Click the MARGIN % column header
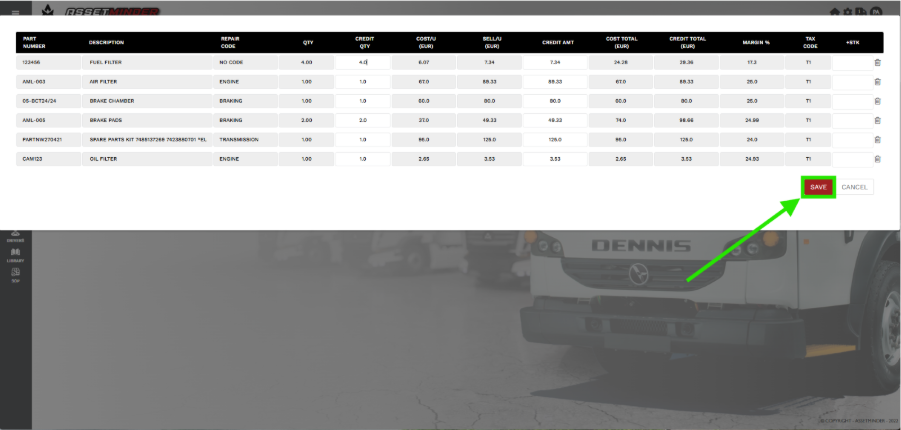 pyautogui.click(x=756, y=43)
